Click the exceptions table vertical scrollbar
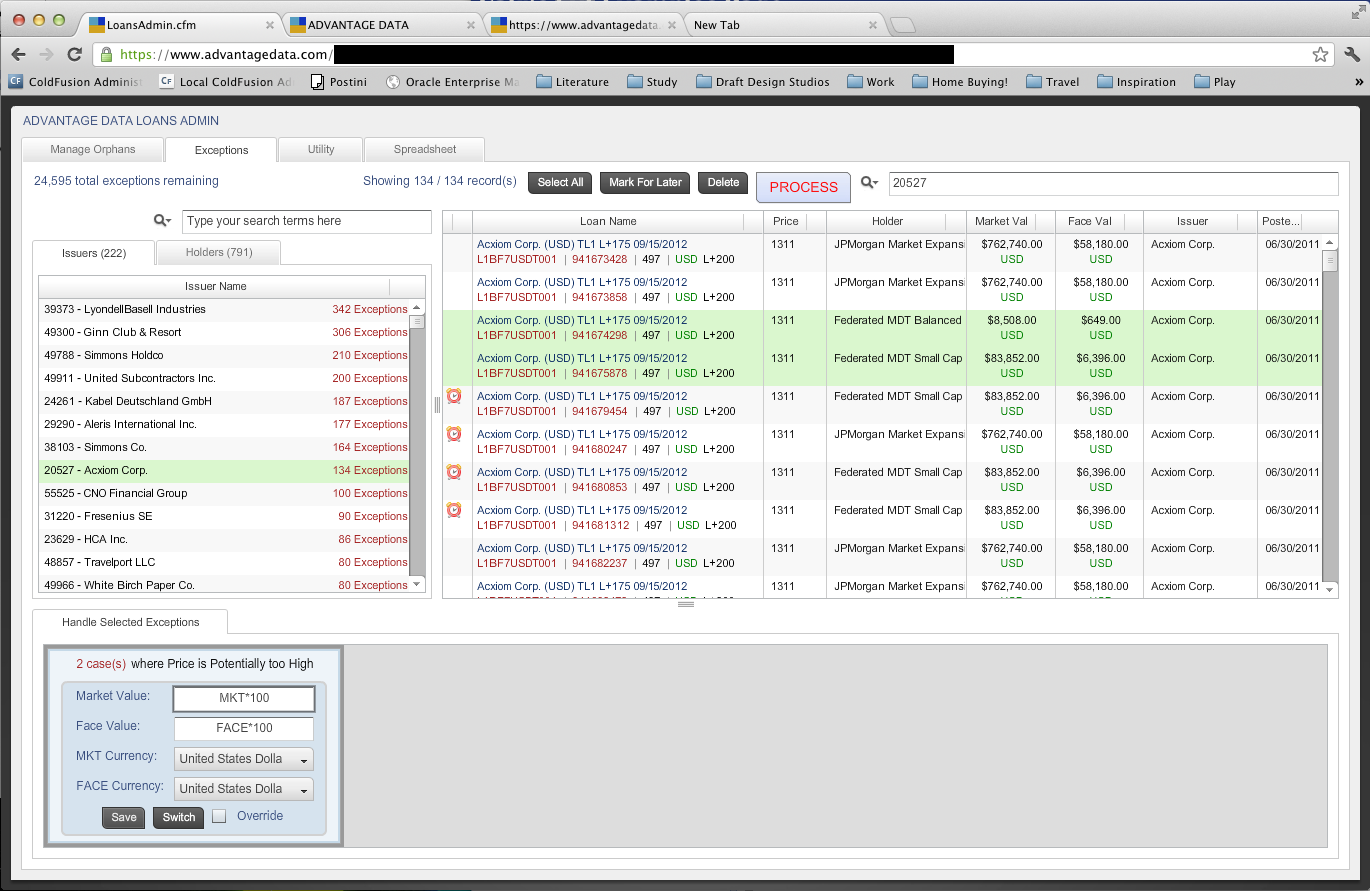 pyautogui.click(x=1330, y=416)
